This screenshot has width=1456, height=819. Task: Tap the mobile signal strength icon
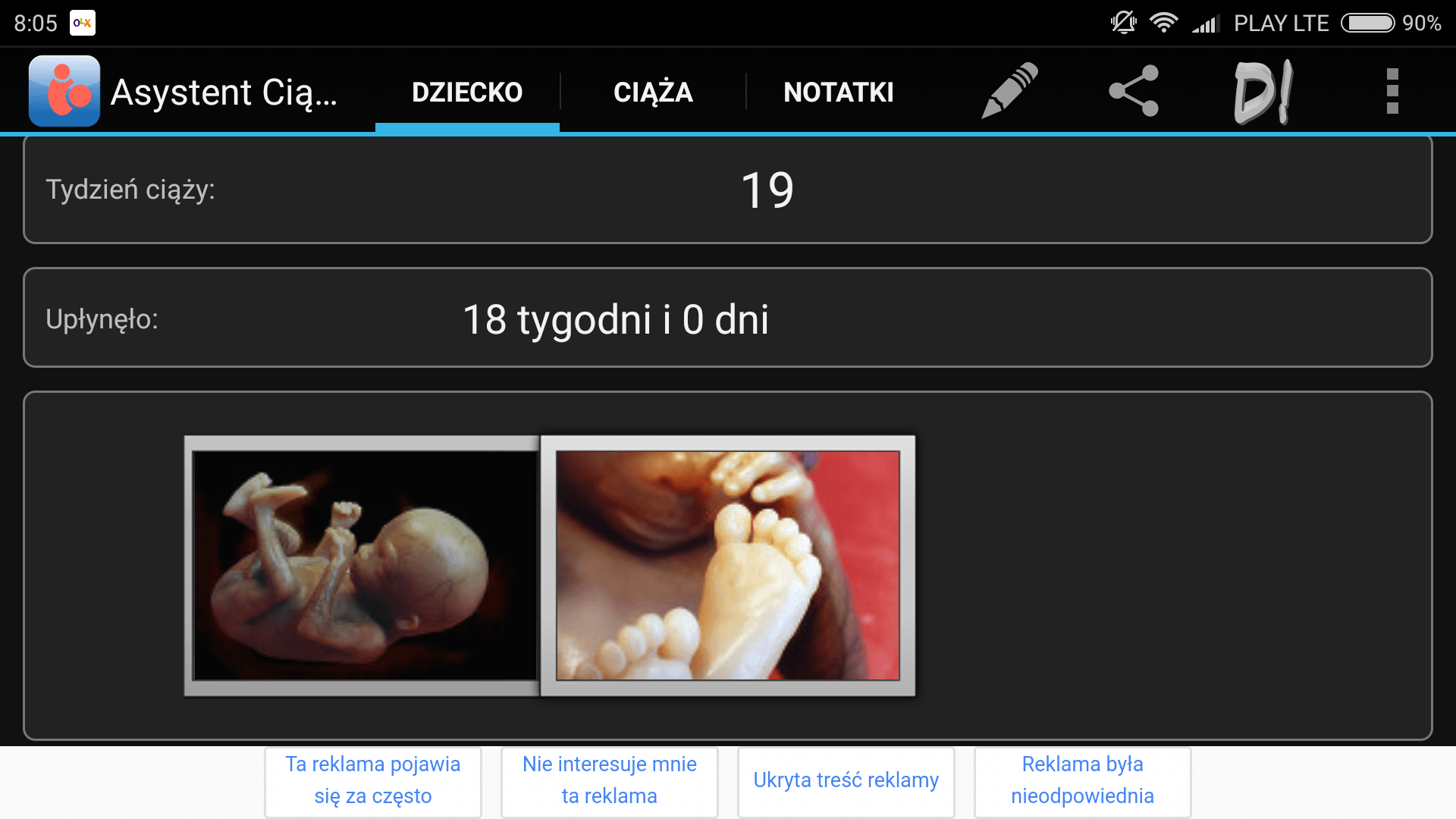coord(1206,24)
